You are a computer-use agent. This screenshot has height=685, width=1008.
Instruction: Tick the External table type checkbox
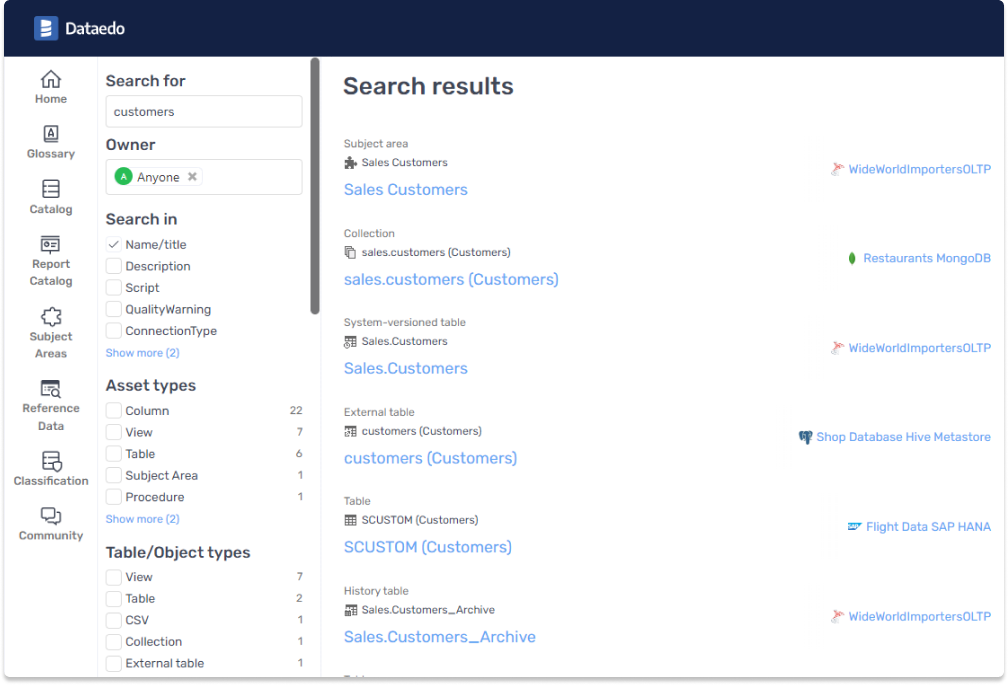(114, 663)
